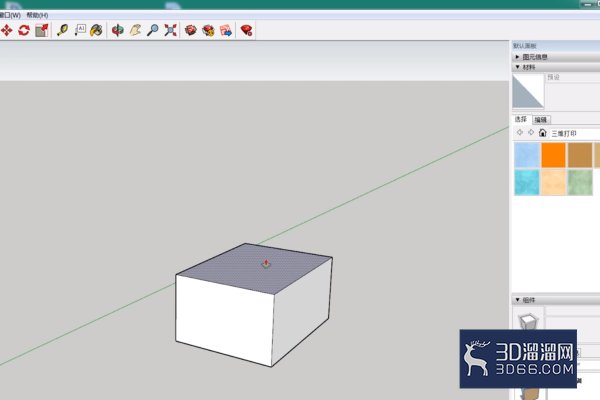The image size is (600, 400).
Task: Select the Paint Bucket tool
Action: point(96,30)
